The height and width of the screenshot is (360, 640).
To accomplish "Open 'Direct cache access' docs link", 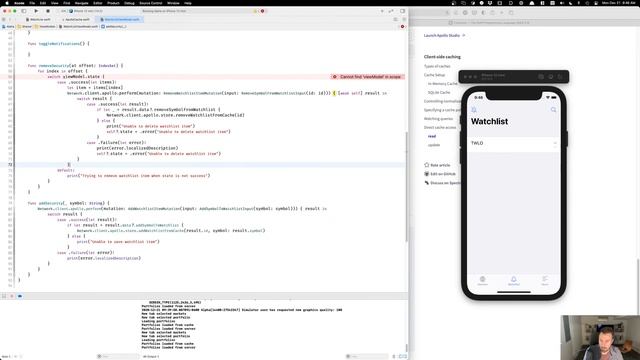I will click(x=440, y=127).
